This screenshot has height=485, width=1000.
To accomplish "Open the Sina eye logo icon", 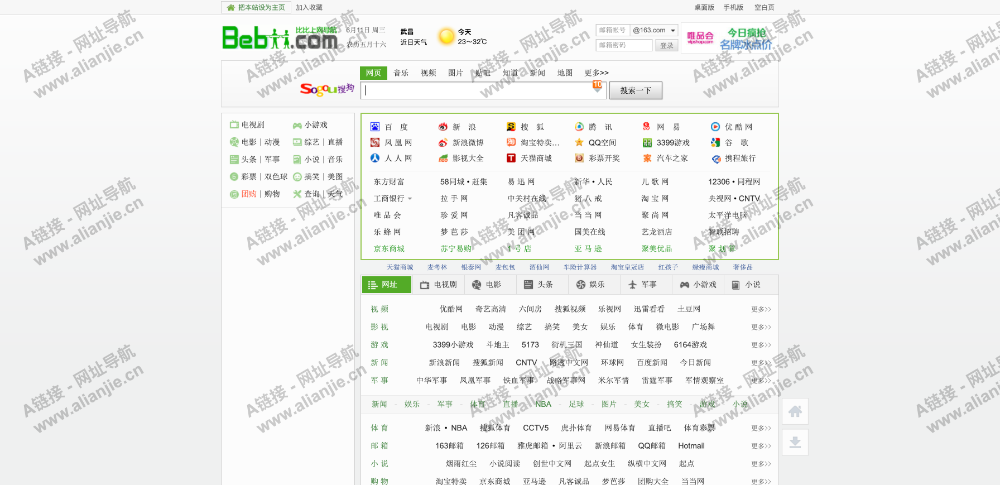I will [x=443, y=127].
